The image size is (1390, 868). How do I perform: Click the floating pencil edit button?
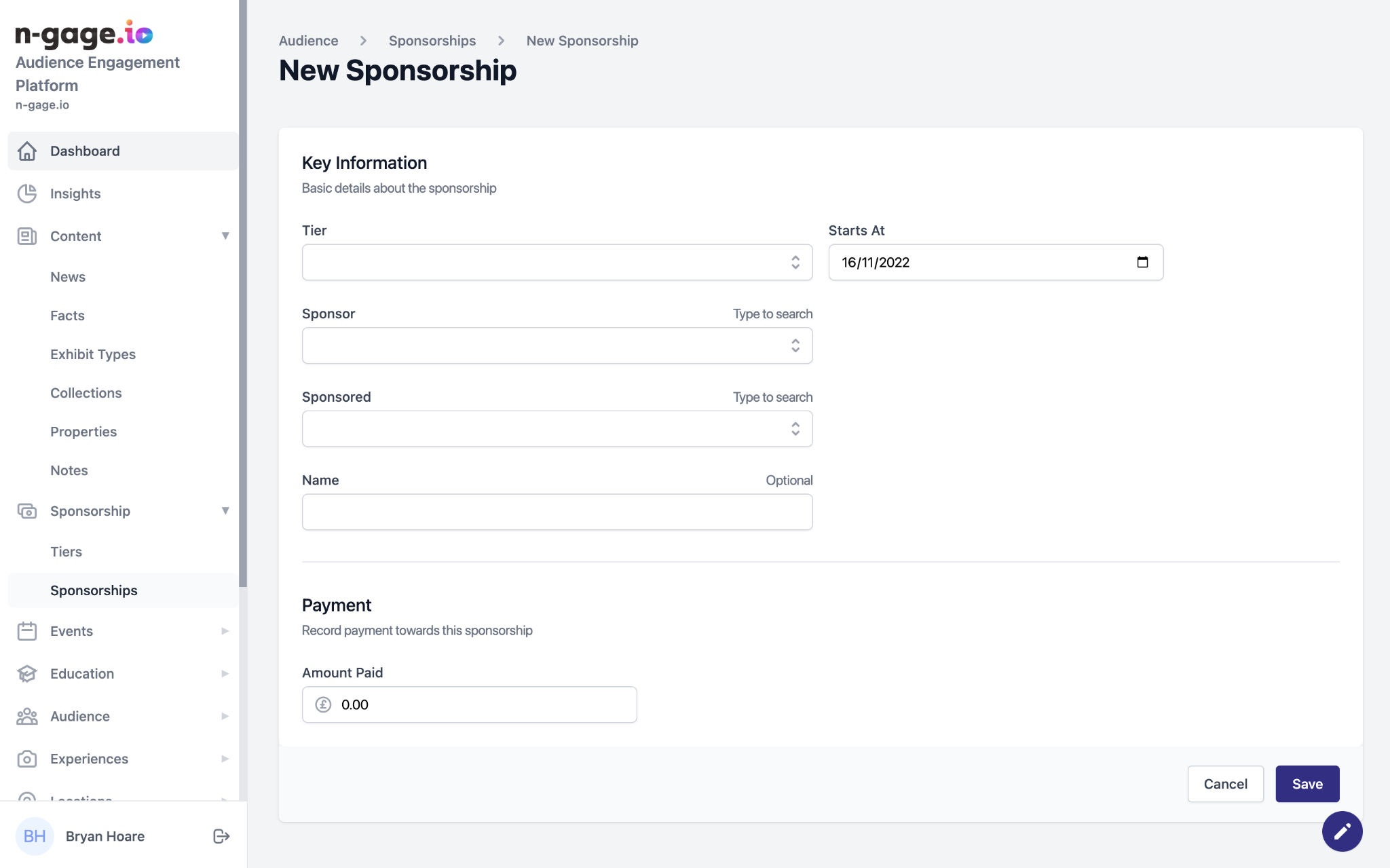click(1342, 831)
